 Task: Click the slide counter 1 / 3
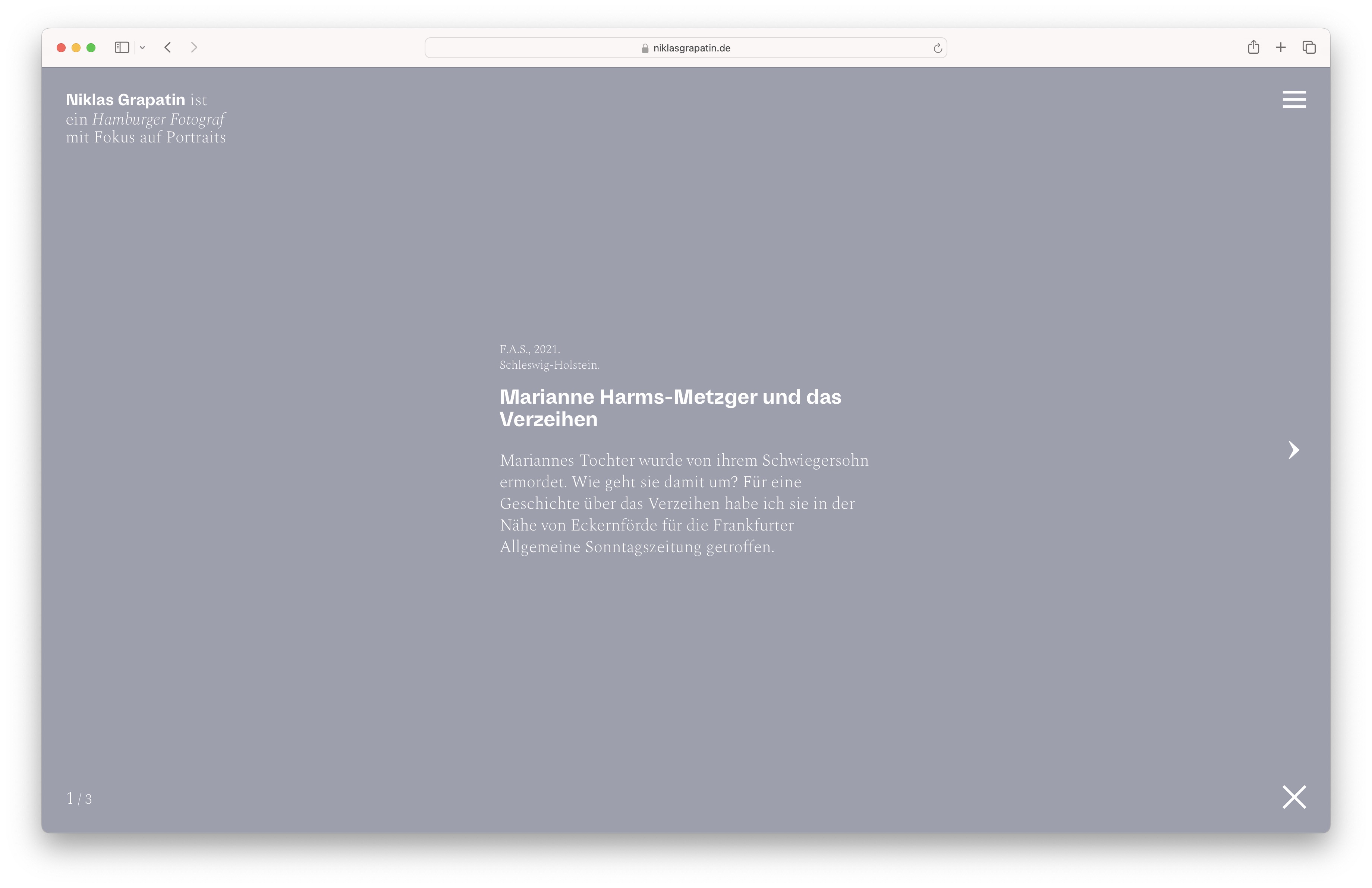[x=79, y=799]
